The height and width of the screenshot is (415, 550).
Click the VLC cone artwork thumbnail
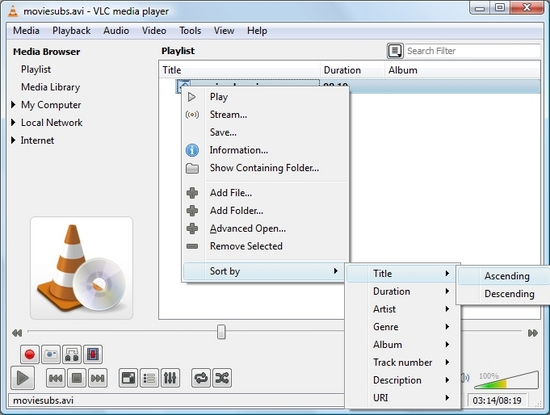[81, 268]
